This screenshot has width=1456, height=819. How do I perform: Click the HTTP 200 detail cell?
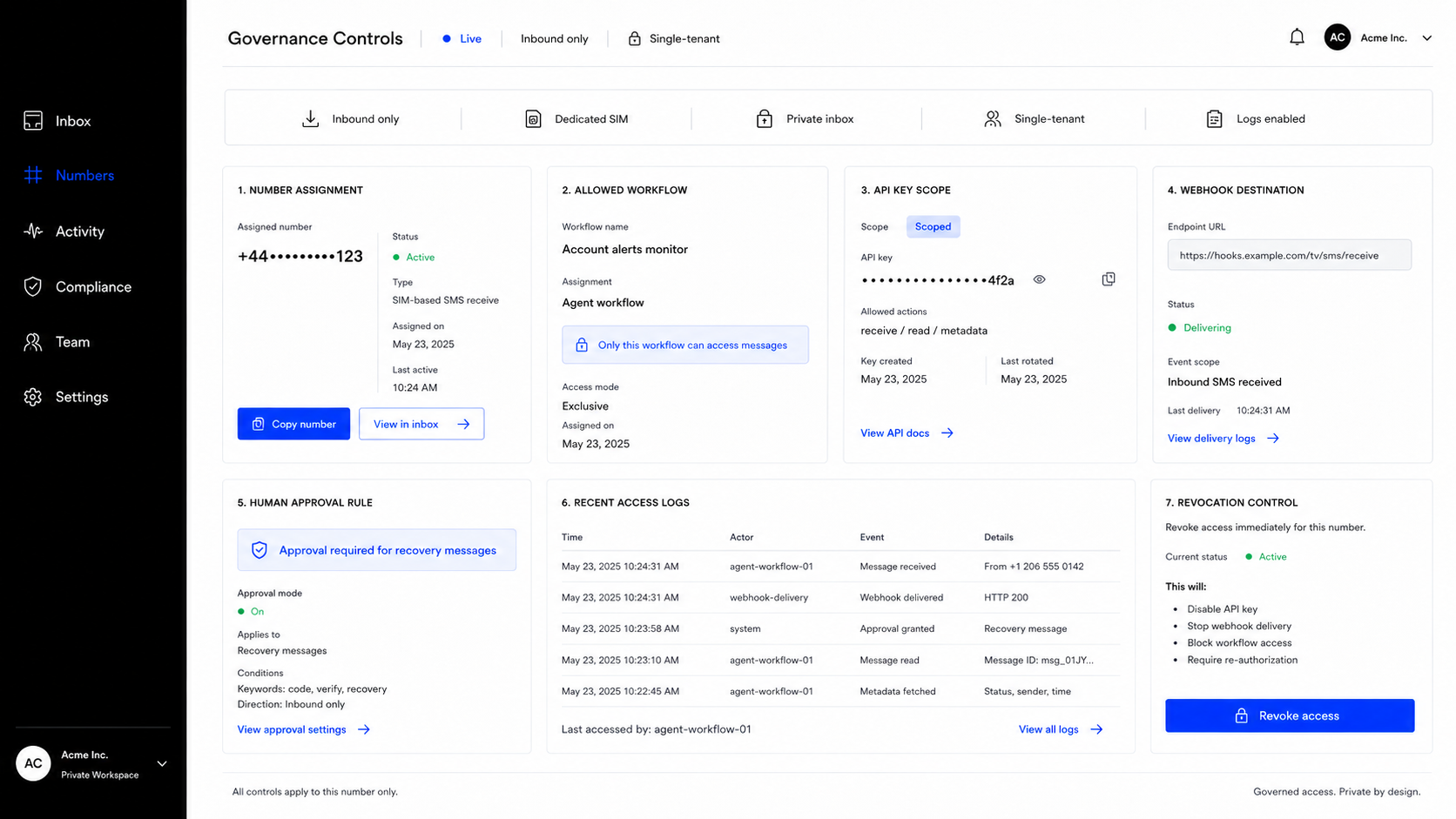[1006, 598]
